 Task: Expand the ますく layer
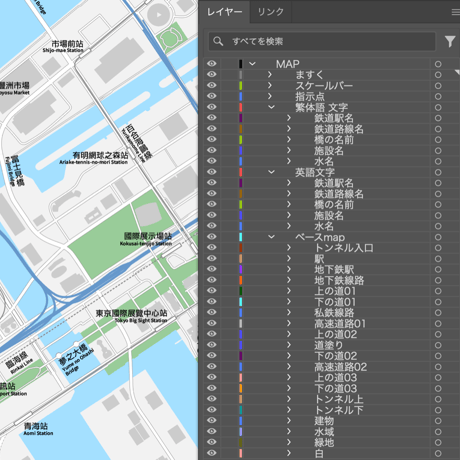coord(270,75)
